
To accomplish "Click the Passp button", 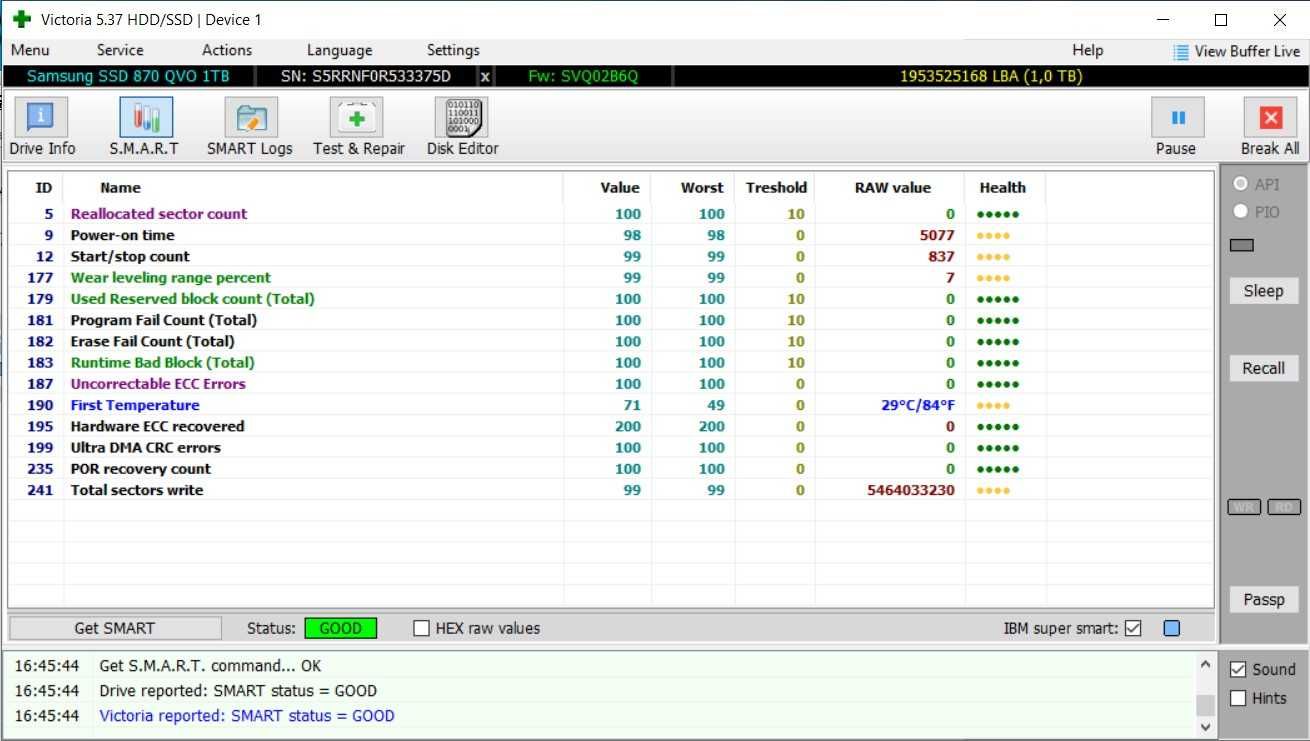I will point(1264,599).
